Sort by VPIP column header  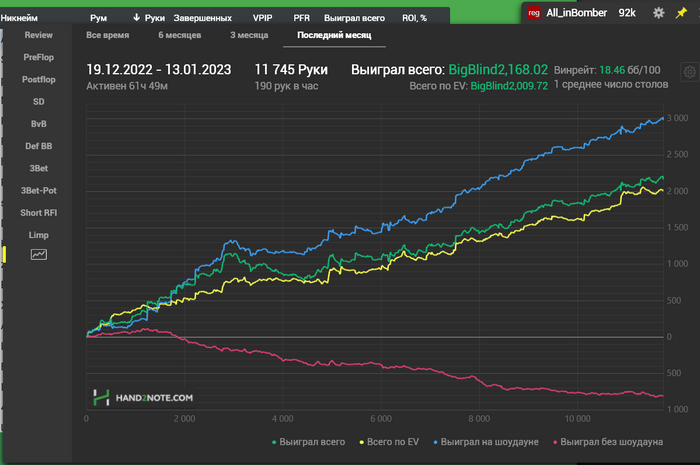pos(262,18)
